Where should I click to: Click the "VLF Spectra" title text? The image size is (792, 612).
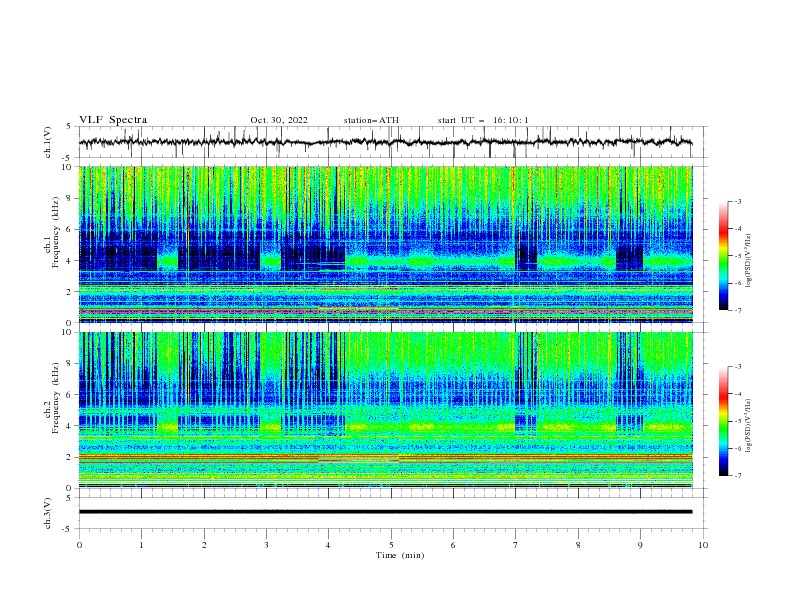point(113,120)
